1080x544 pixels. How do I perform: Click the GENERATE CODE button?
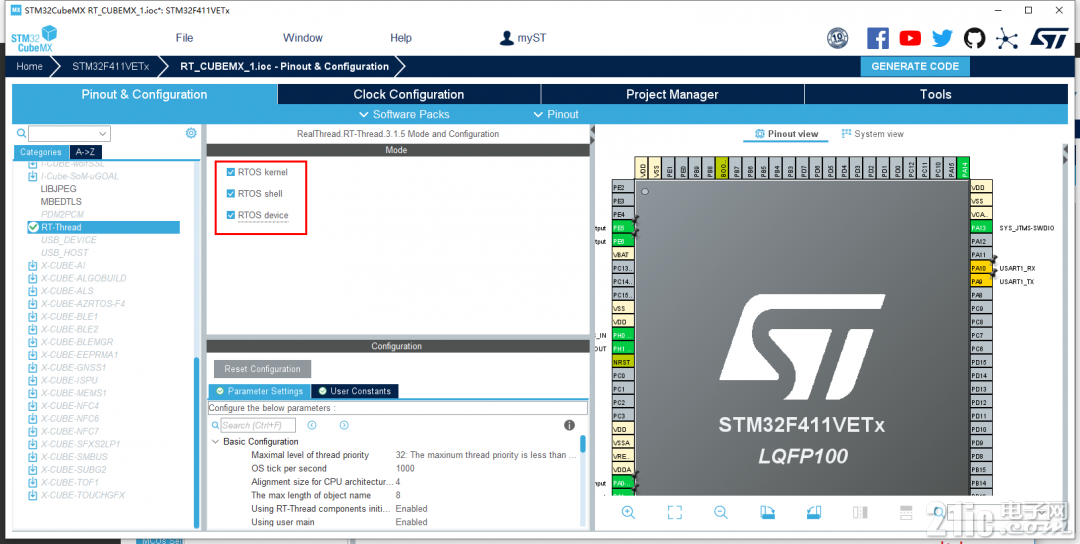915,67
